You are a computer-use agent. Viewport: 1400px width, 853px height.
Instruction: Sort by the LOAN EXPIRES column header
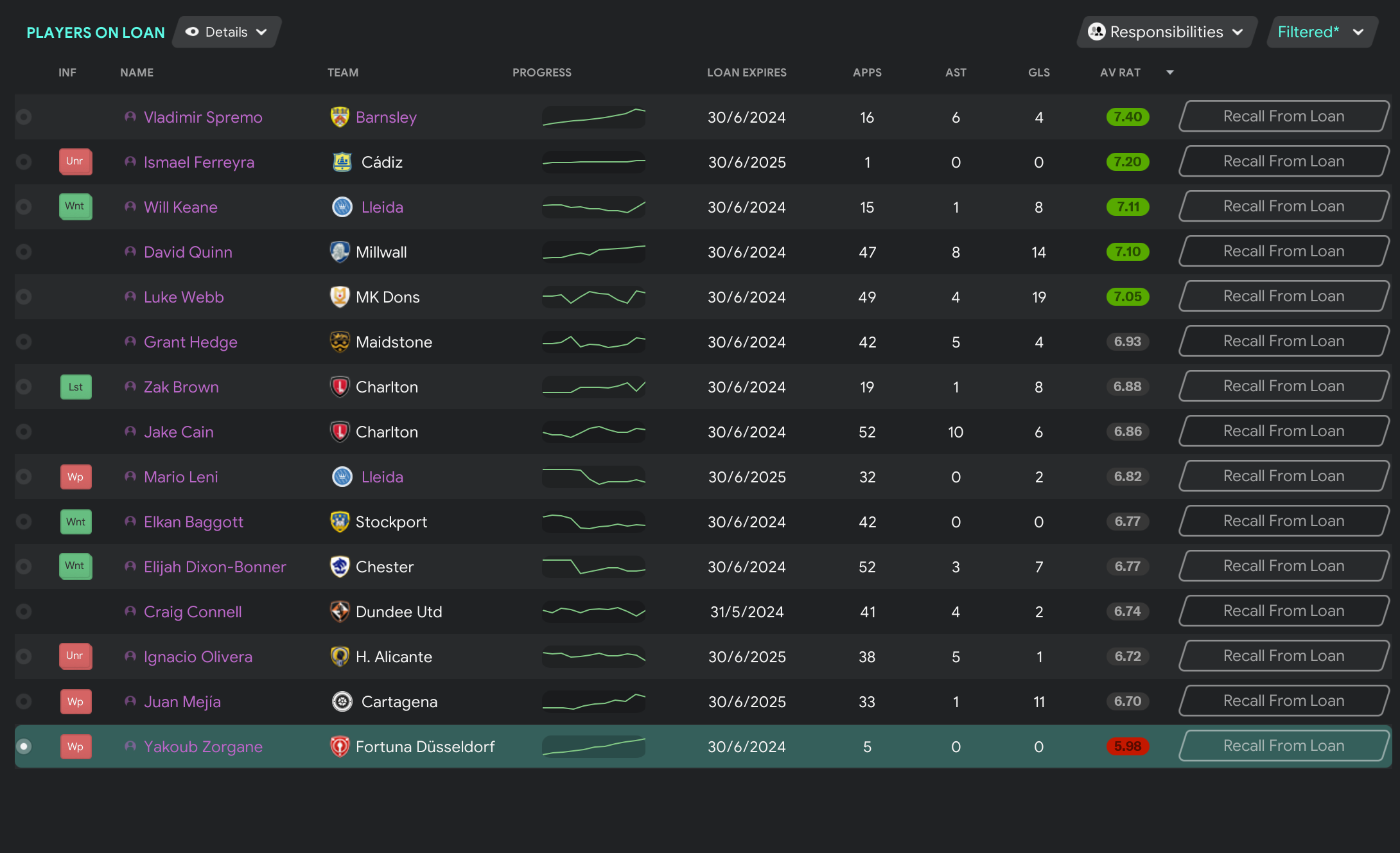point(746,73)
